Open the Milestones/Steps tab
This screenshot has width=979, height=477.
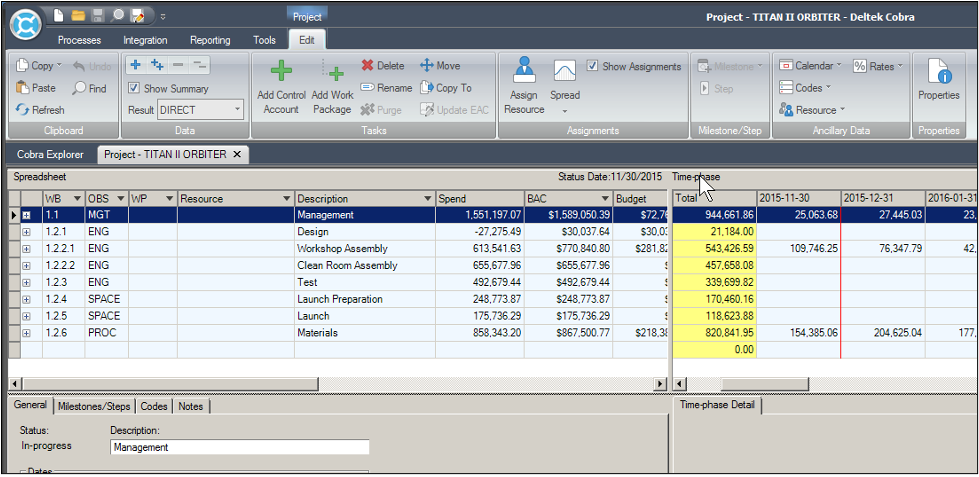point(94,406)
